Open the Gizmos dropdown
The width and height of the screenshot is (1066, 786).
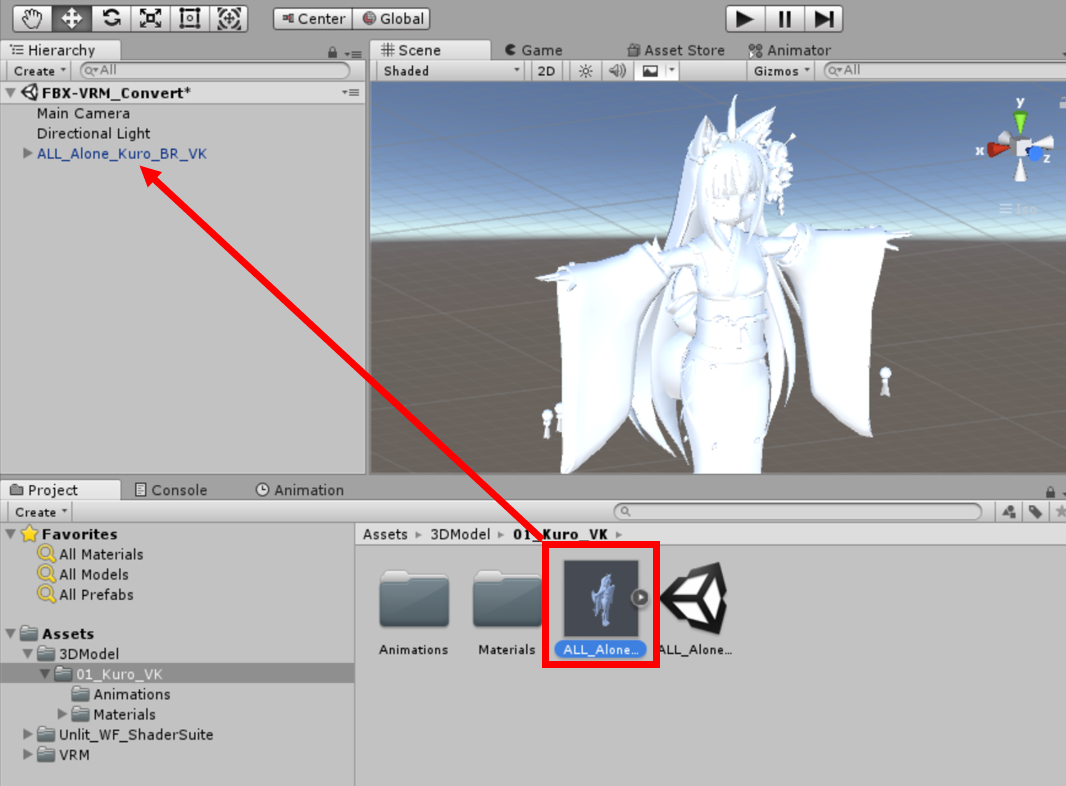pos(783,71)
